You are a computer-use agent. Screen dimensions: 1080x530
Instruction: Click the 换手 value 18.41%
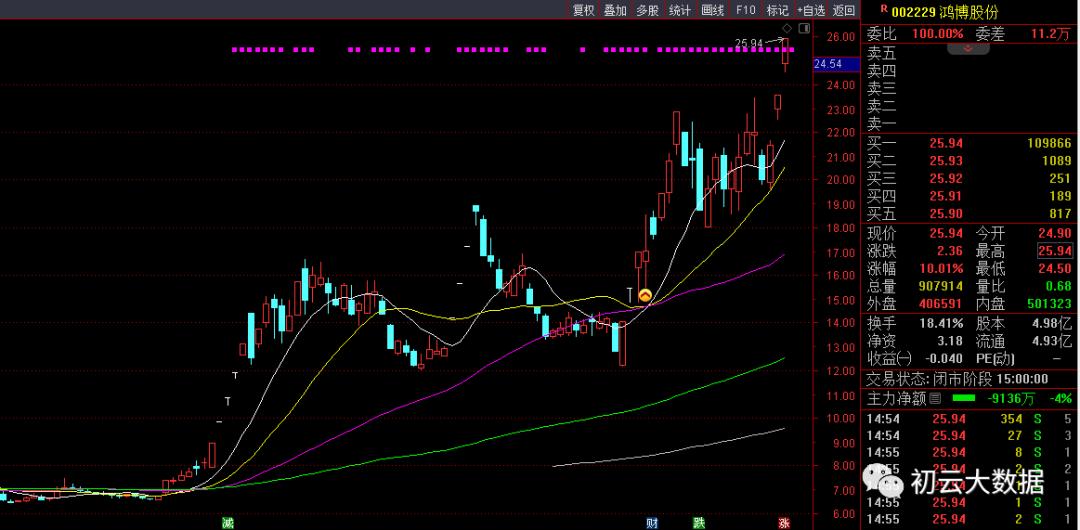(x=941, y=323)
